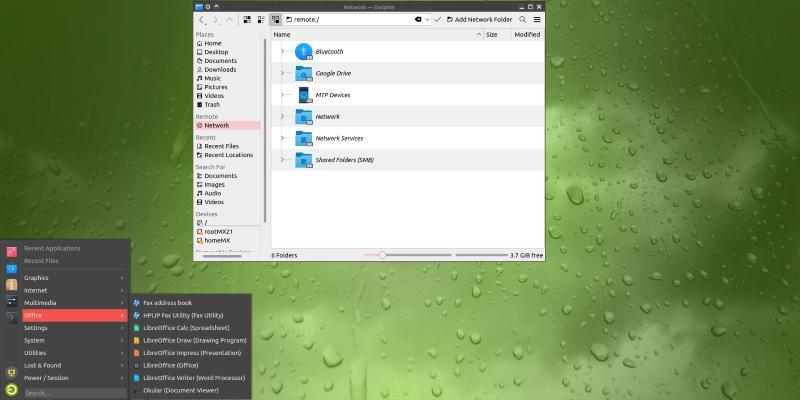
Task: Click the Places panel vertical scrollbar
Action: pos(265,131)
